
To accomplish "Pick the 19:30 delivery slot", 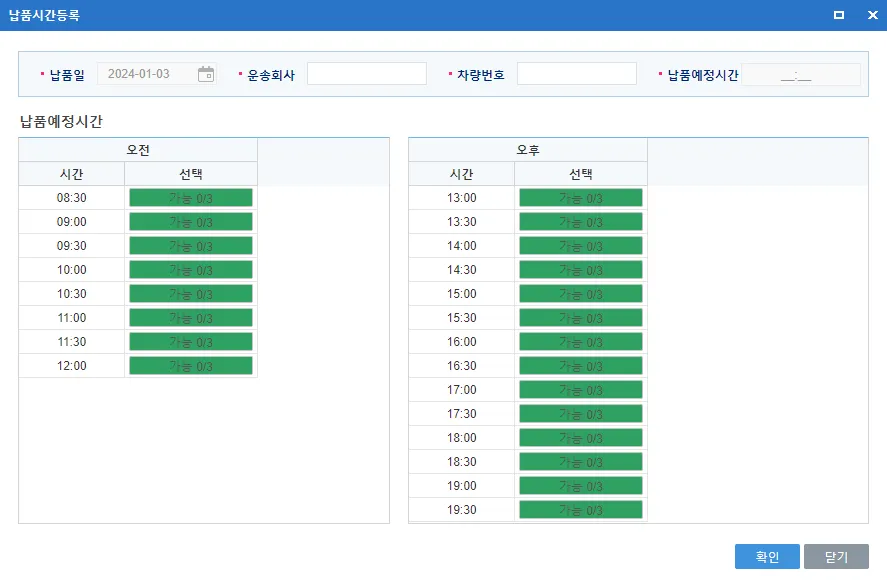I will coord(580,510).
